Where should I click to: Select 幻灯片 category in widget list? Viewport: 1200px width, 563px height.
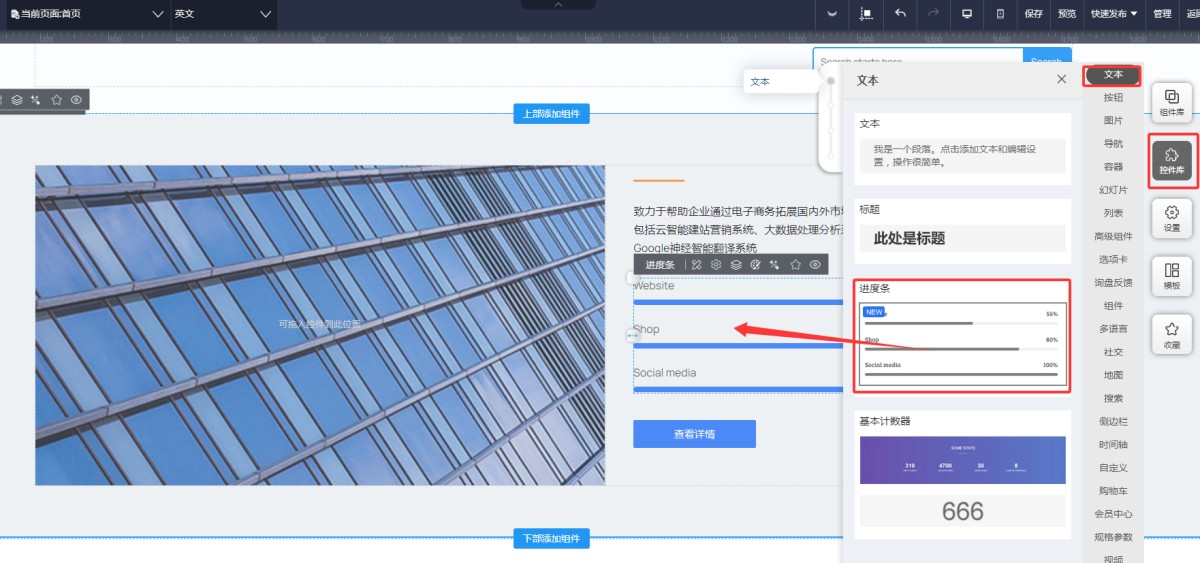[x=1113, y=189]
